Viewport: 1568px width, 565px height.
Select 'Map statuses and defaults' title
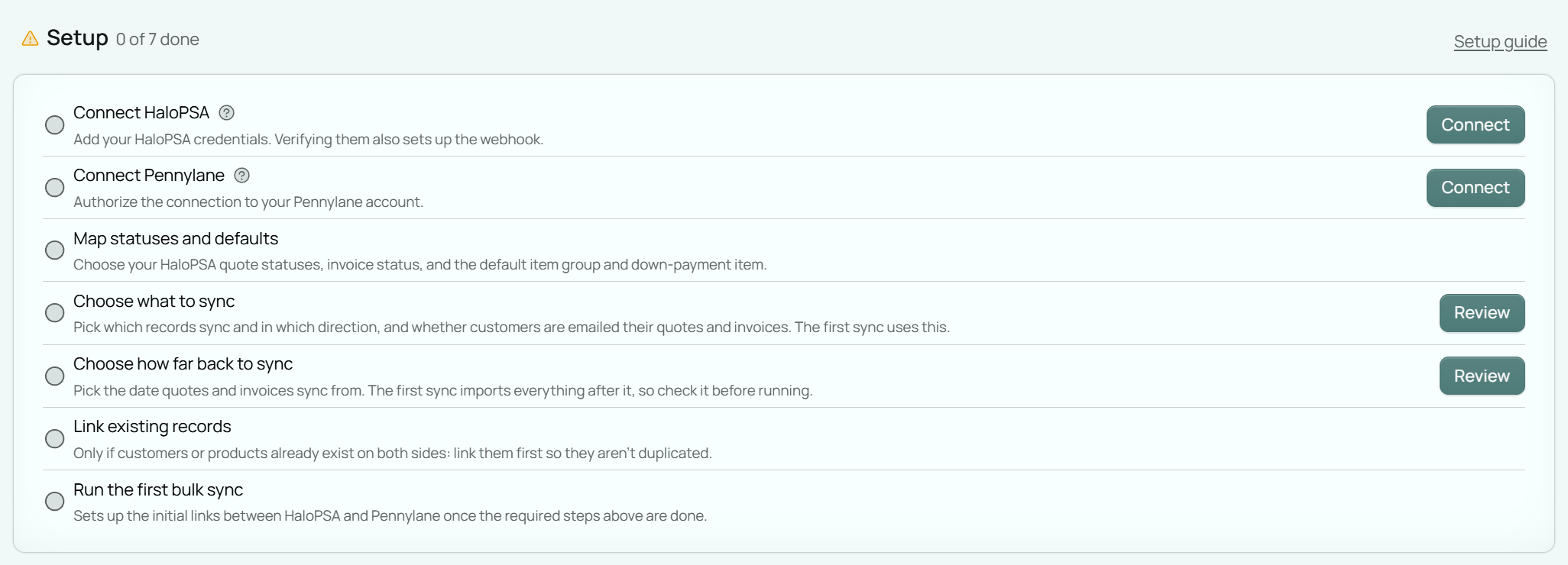point(176,238)
